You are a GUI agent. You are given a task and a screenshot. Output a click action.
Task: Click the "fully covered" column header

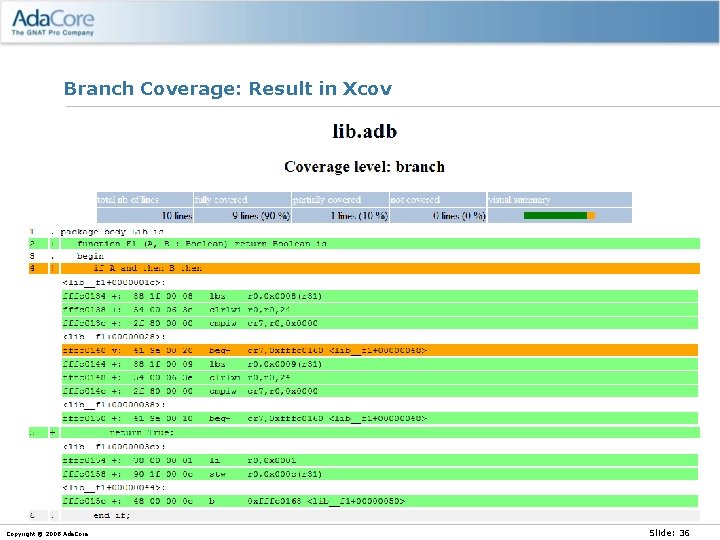tap(242, 200)
